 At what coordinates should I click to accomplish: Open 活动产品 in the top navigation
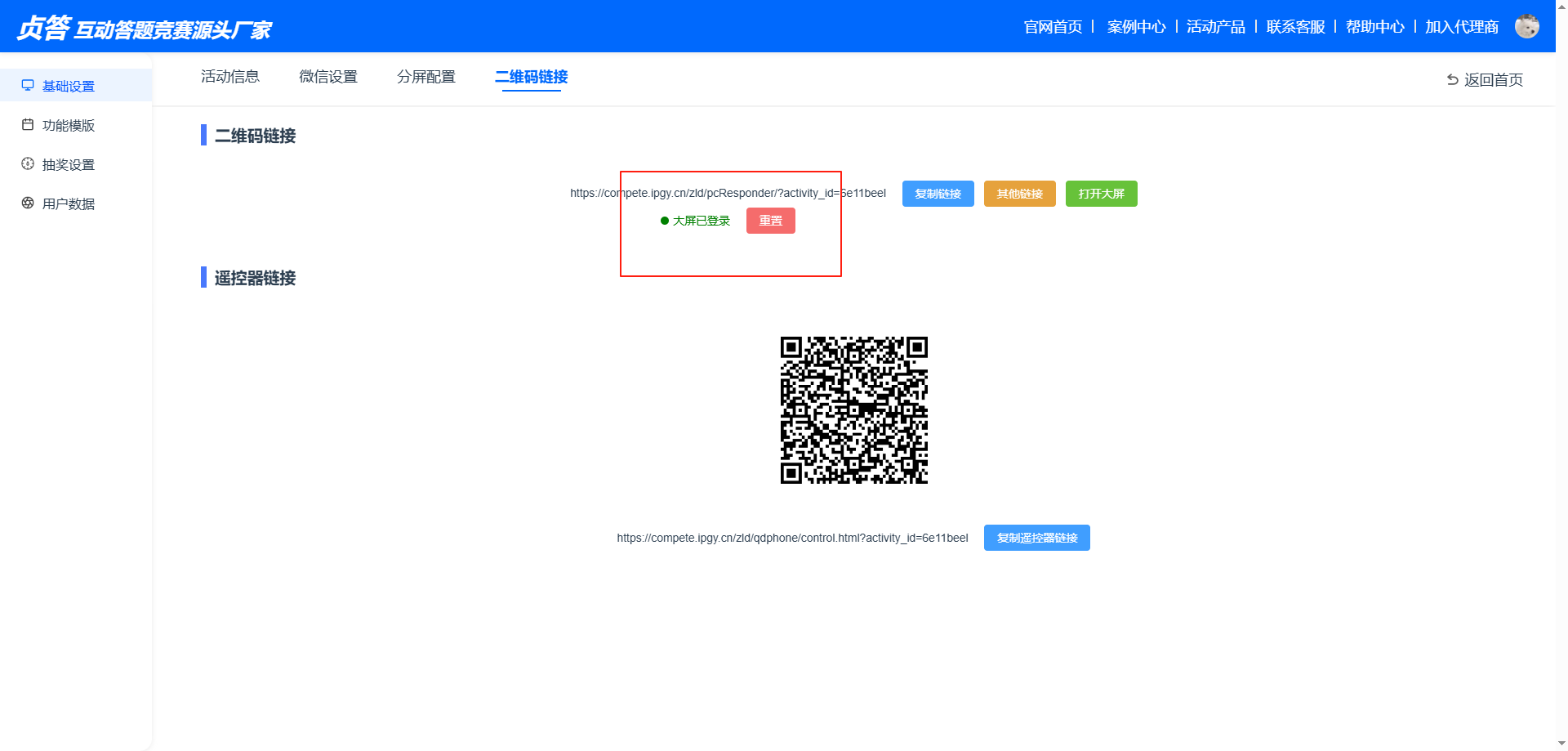point(1216,27)
